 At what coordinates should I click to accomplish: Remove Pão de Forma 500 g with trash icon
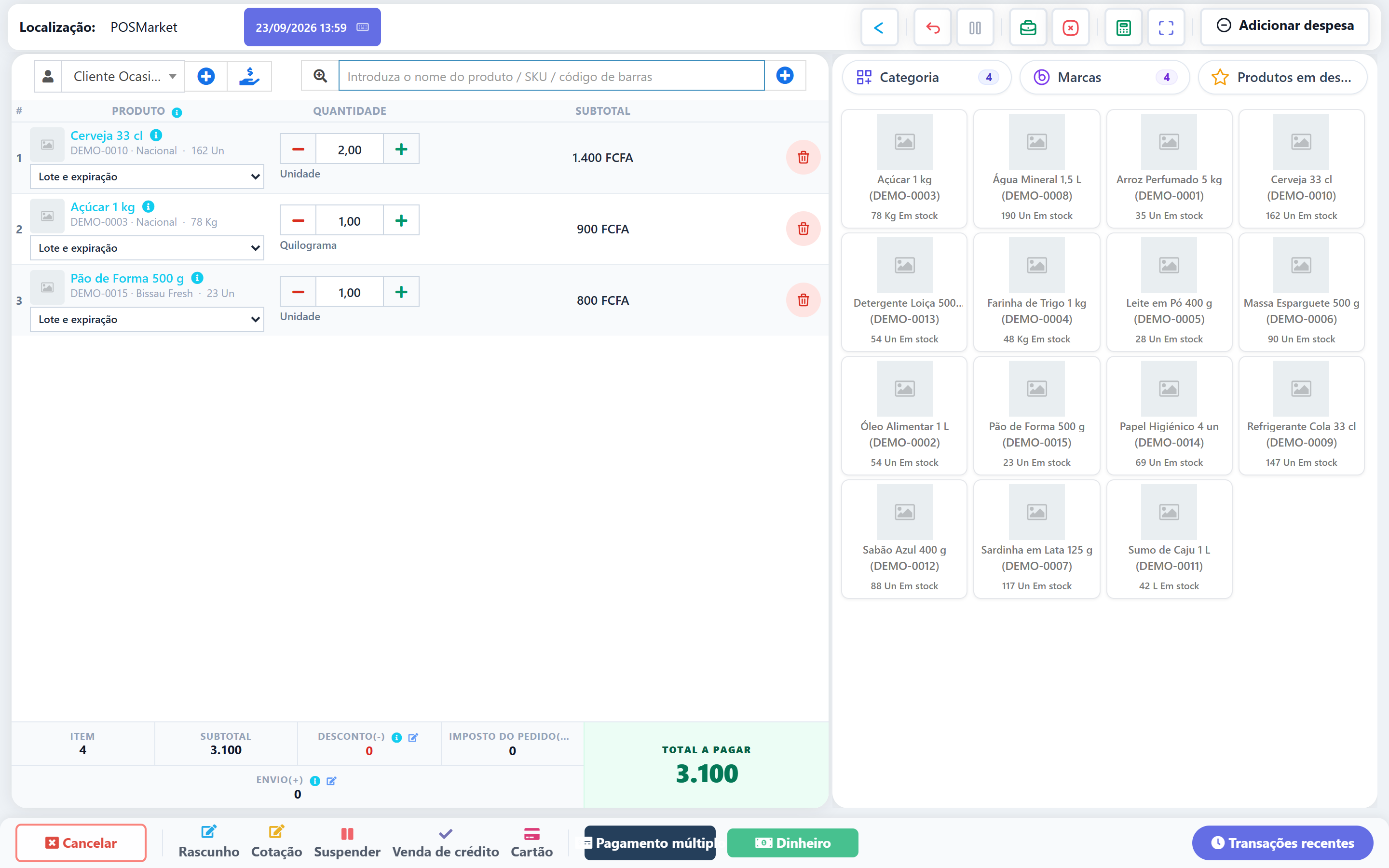(x=803, y=299)
